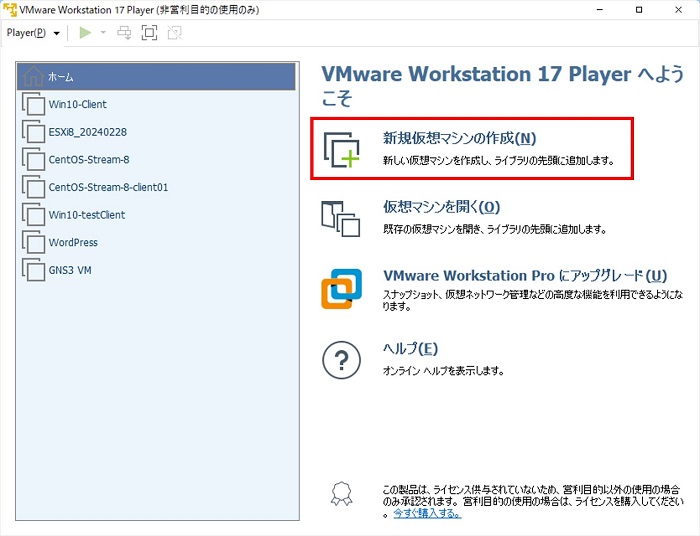
Task: Close the VMware Player window
Action: click(679, 9)
